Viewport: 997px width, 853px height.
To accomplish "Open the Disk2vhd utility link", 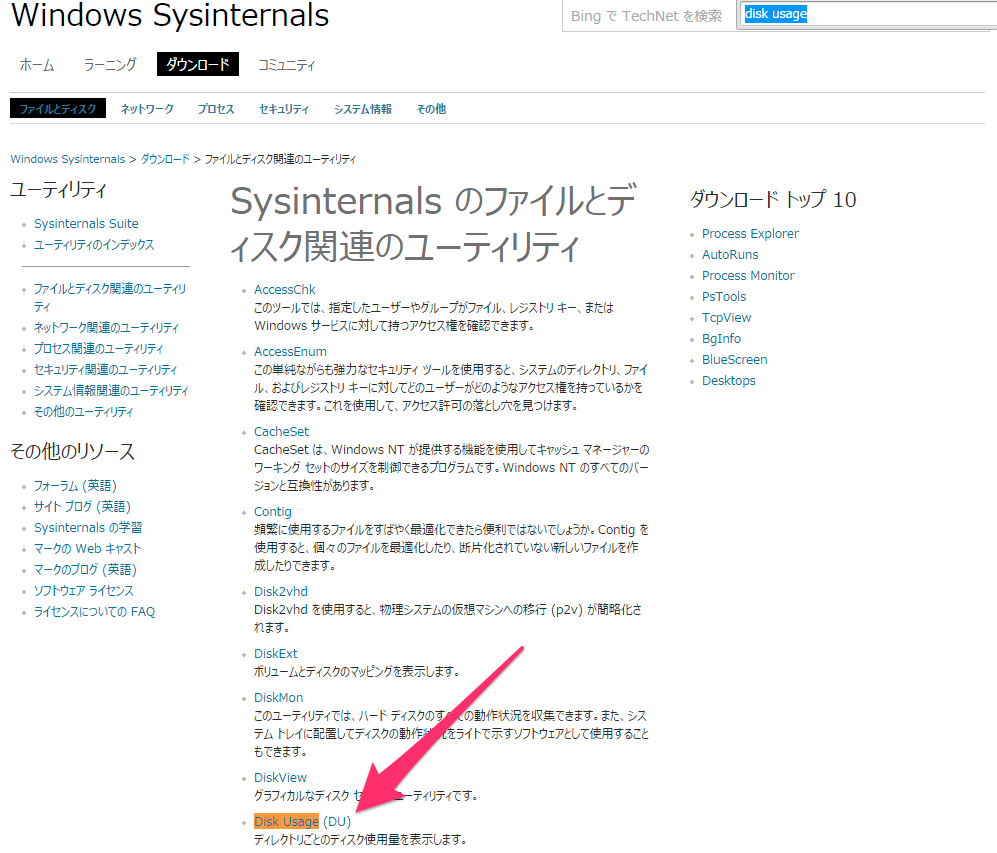I will (x=281, y=592).
